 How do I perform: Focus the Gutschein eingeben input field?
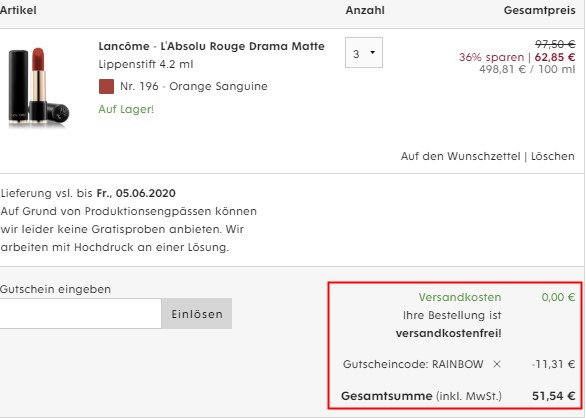(x=80, y=314)
